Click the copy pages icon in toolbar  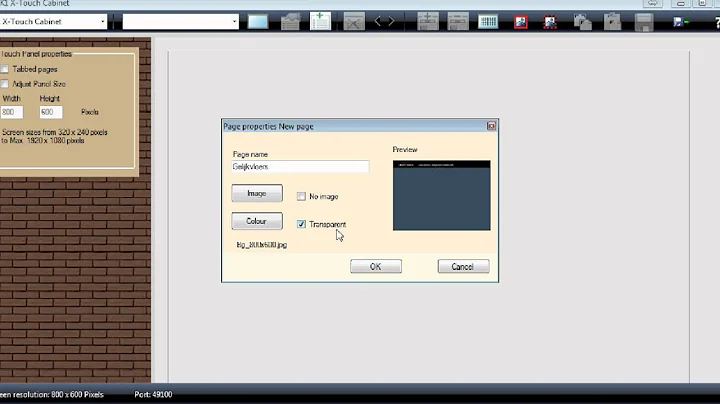coord(583,22)
